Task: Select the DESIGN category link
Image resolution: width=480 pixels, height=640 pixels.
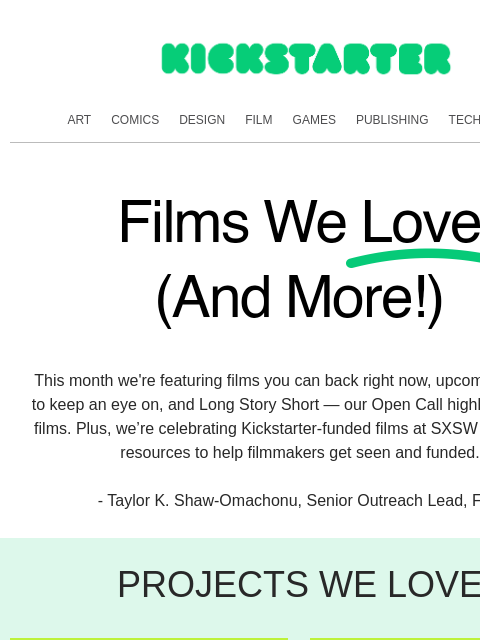Action: pos(202,120)
